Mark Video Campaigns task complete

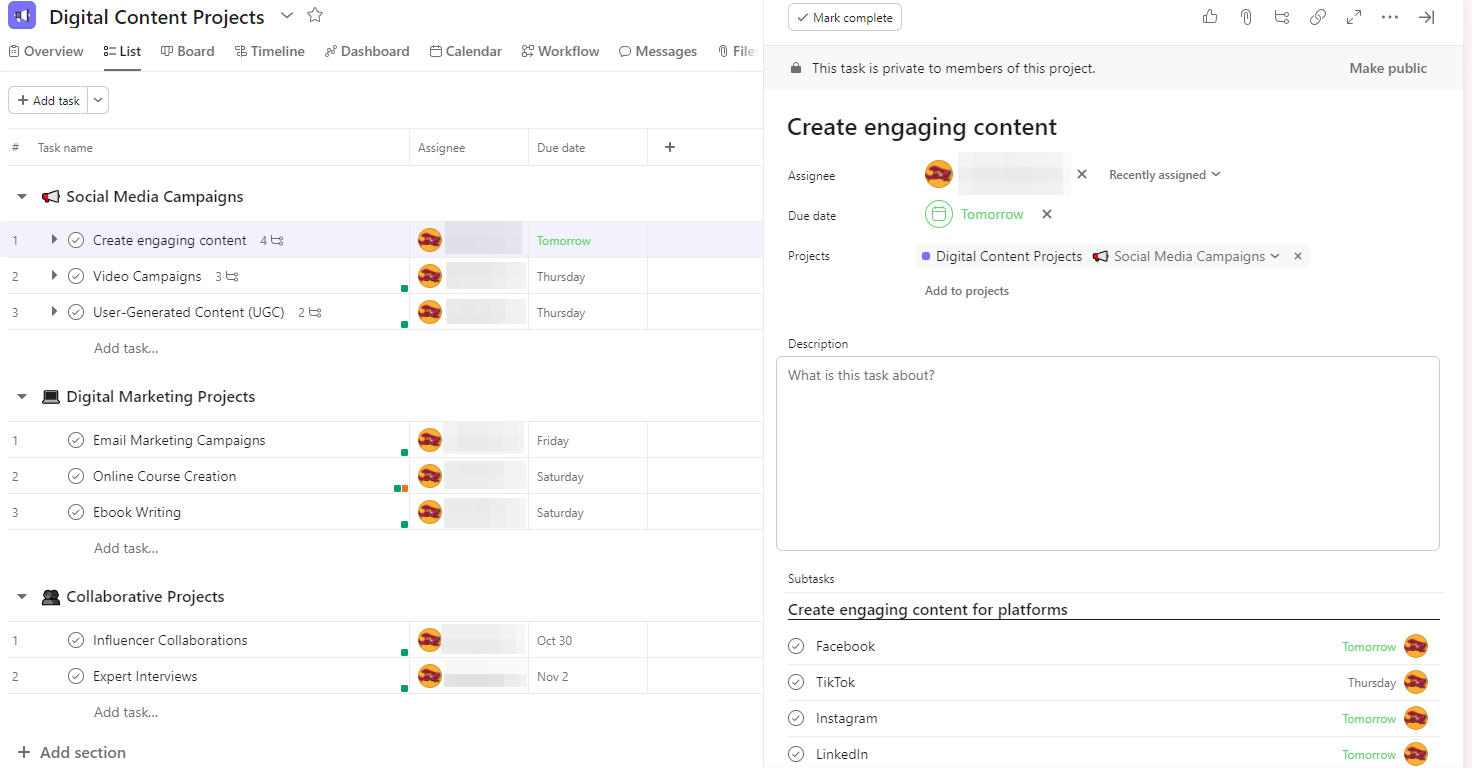(76, 276)
